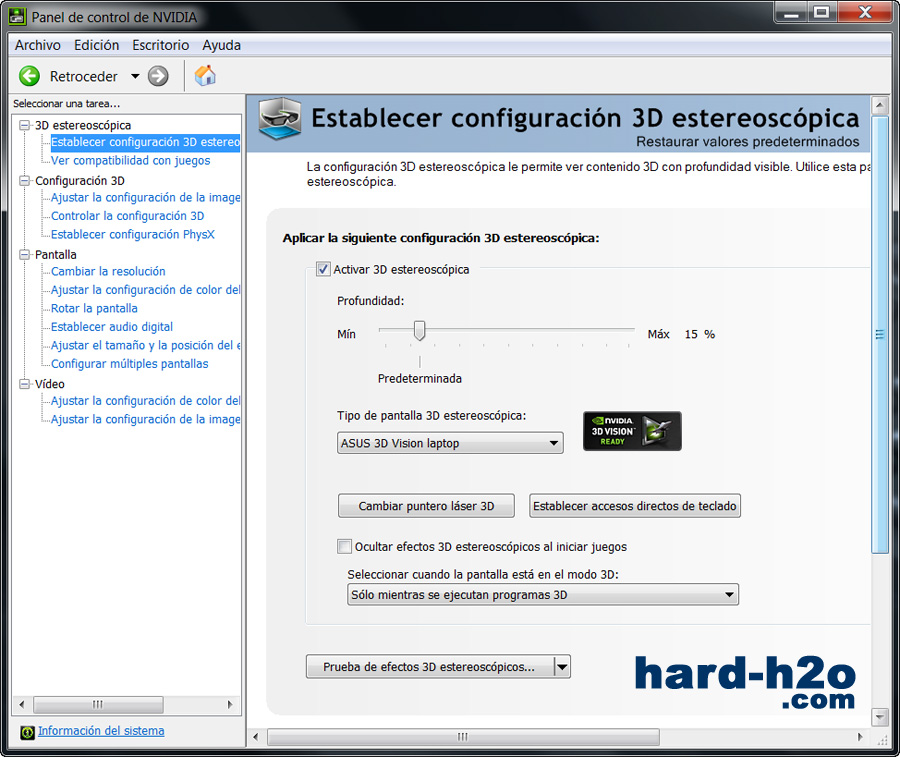900x757 pixels.
Task: Collapse the Configuración 3D tree node
Action: pos(24,181)
